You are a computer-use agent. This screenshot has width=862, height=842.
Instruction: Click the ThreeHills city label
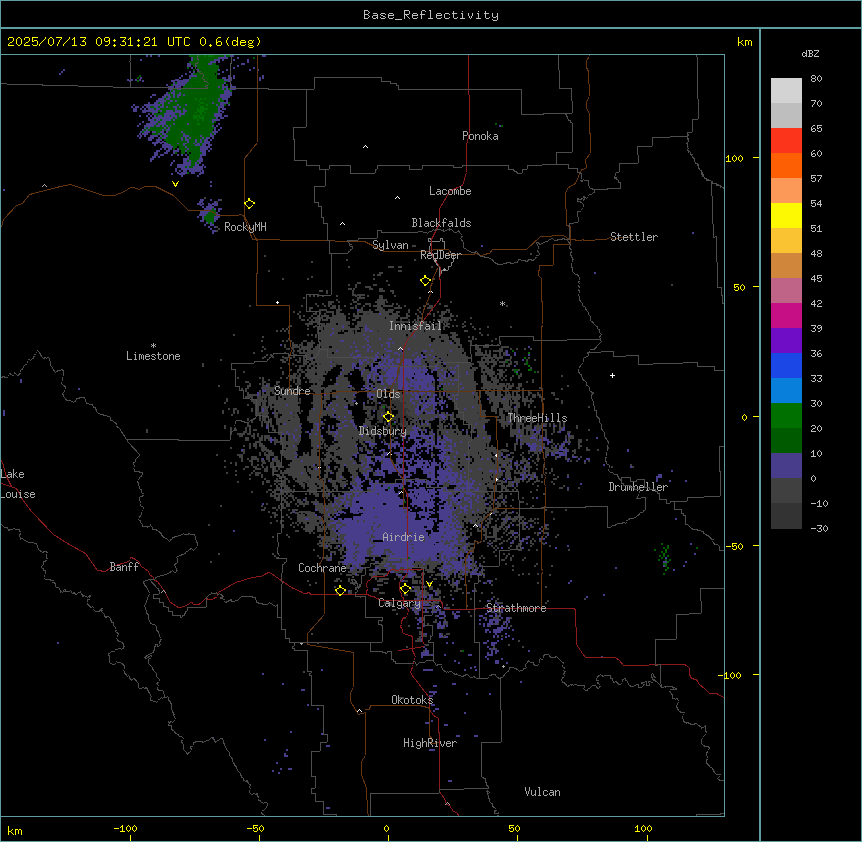(537, 418)
